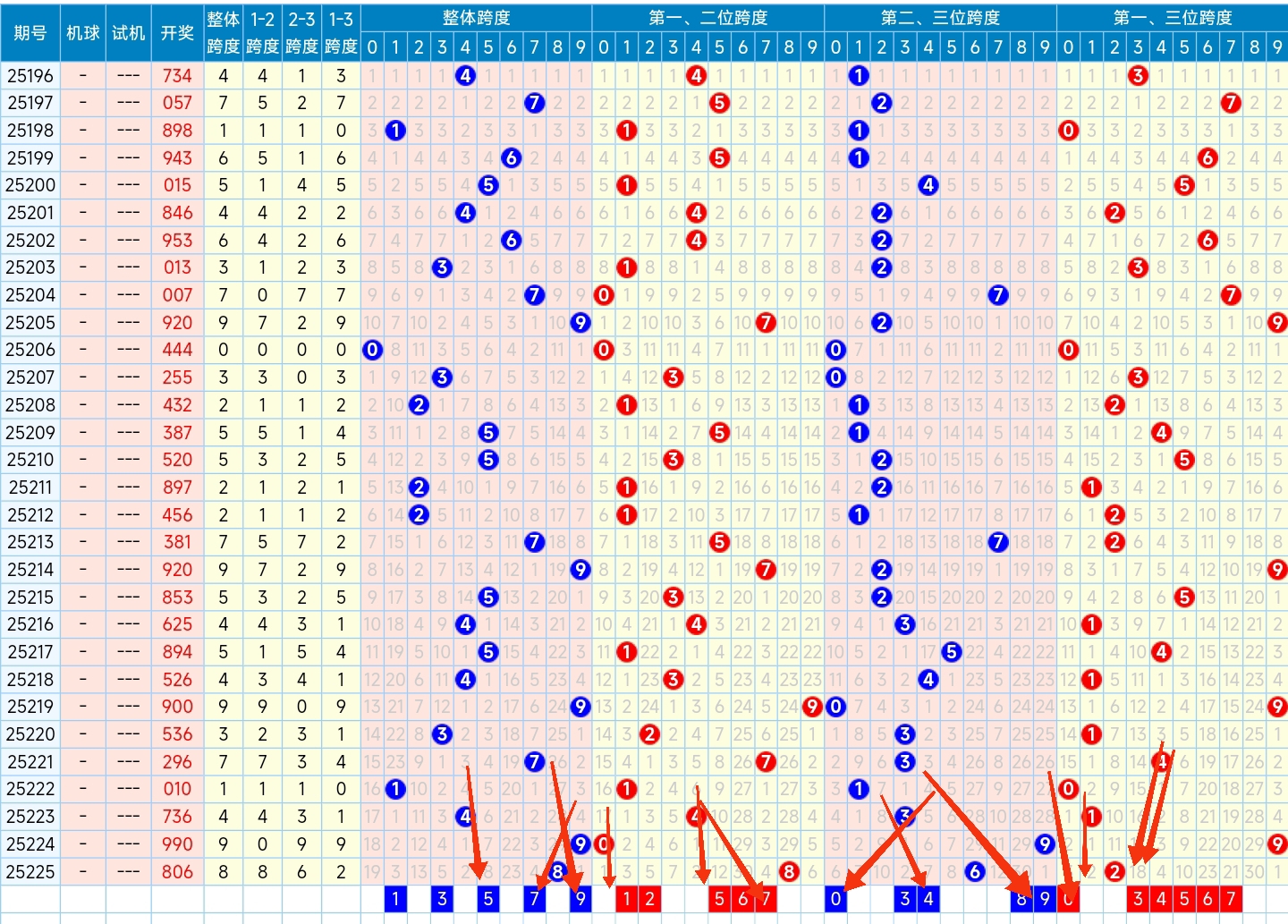The image size is (1288, 924).
Task: Click winning number 734
Action: [x=177, y=76]
